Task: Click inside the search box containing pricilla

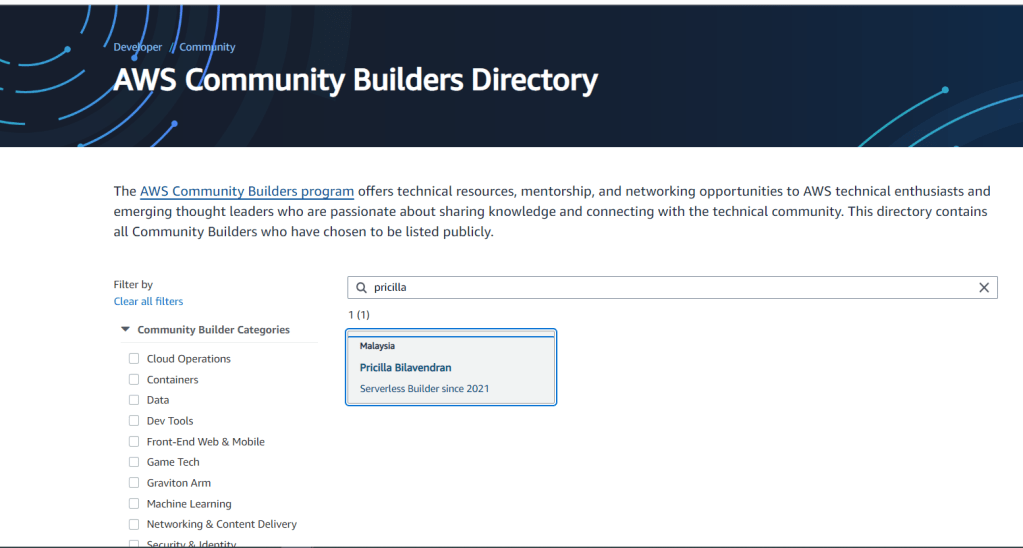Action: click(x=670, y=288)
